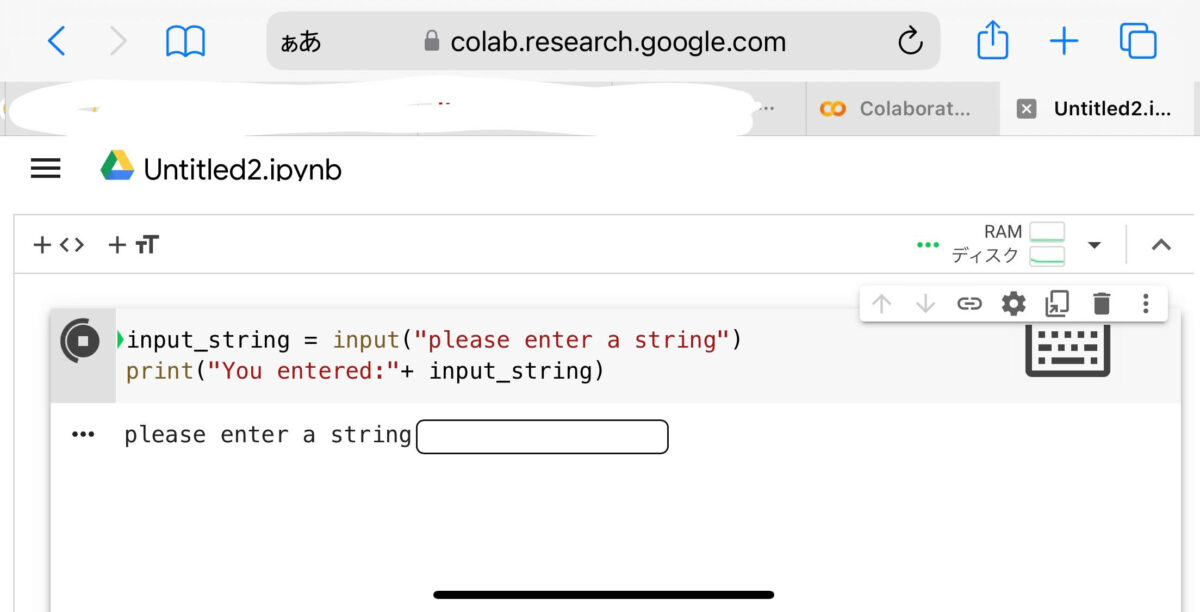1200x612 pixels.
Task: Mirror cell in a tab
Action: [1057, 302]
